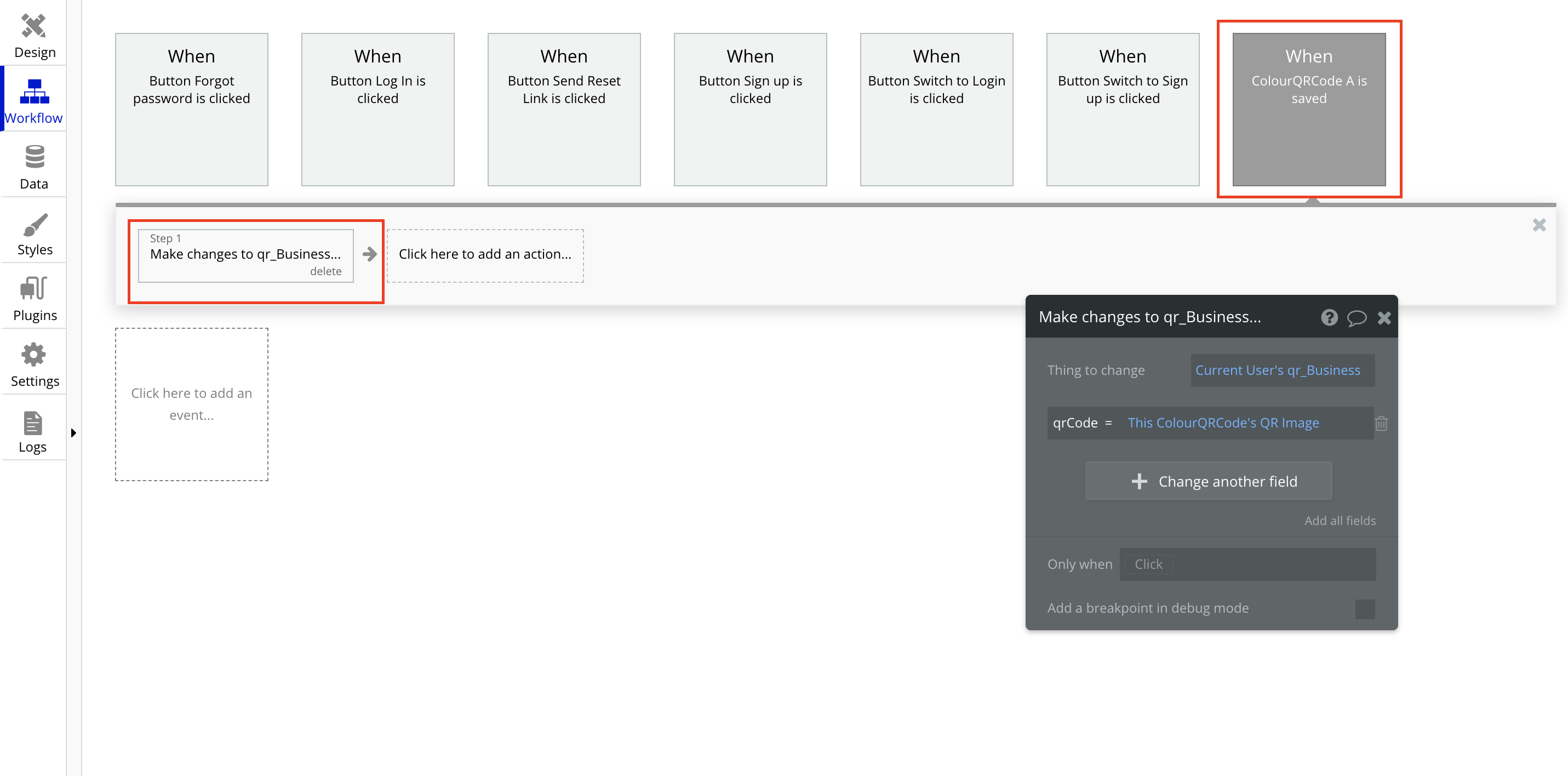Open the comment bubble icon

[x=1356, y=317]
